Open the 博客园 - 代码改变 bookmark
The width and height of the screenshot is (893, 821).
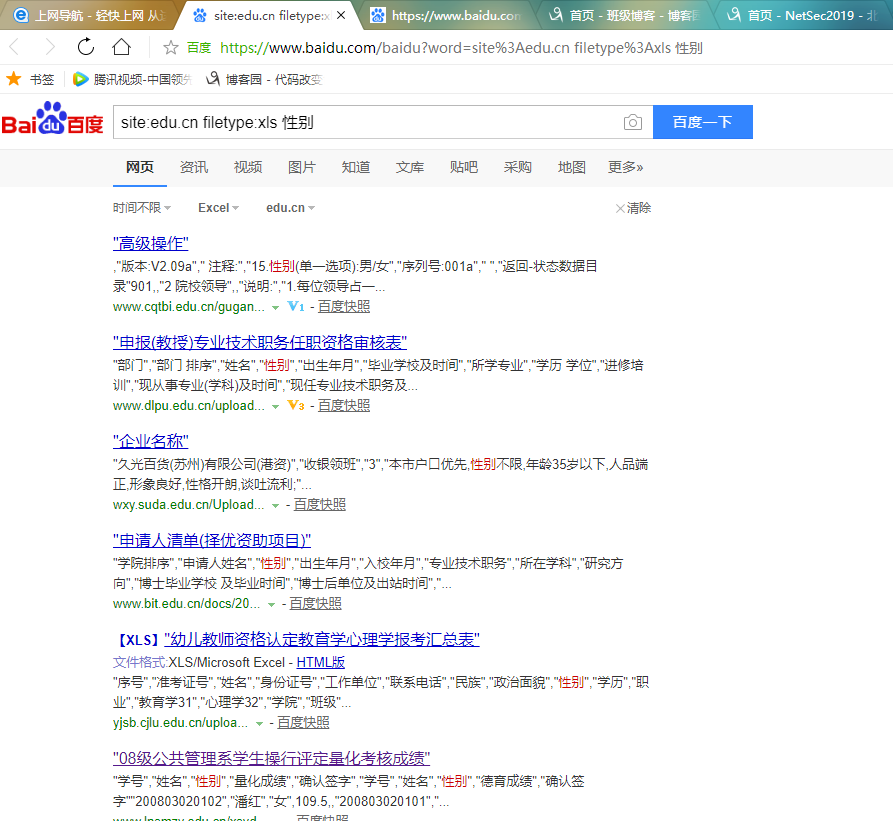pyautogui.click(x=264, y=79)
